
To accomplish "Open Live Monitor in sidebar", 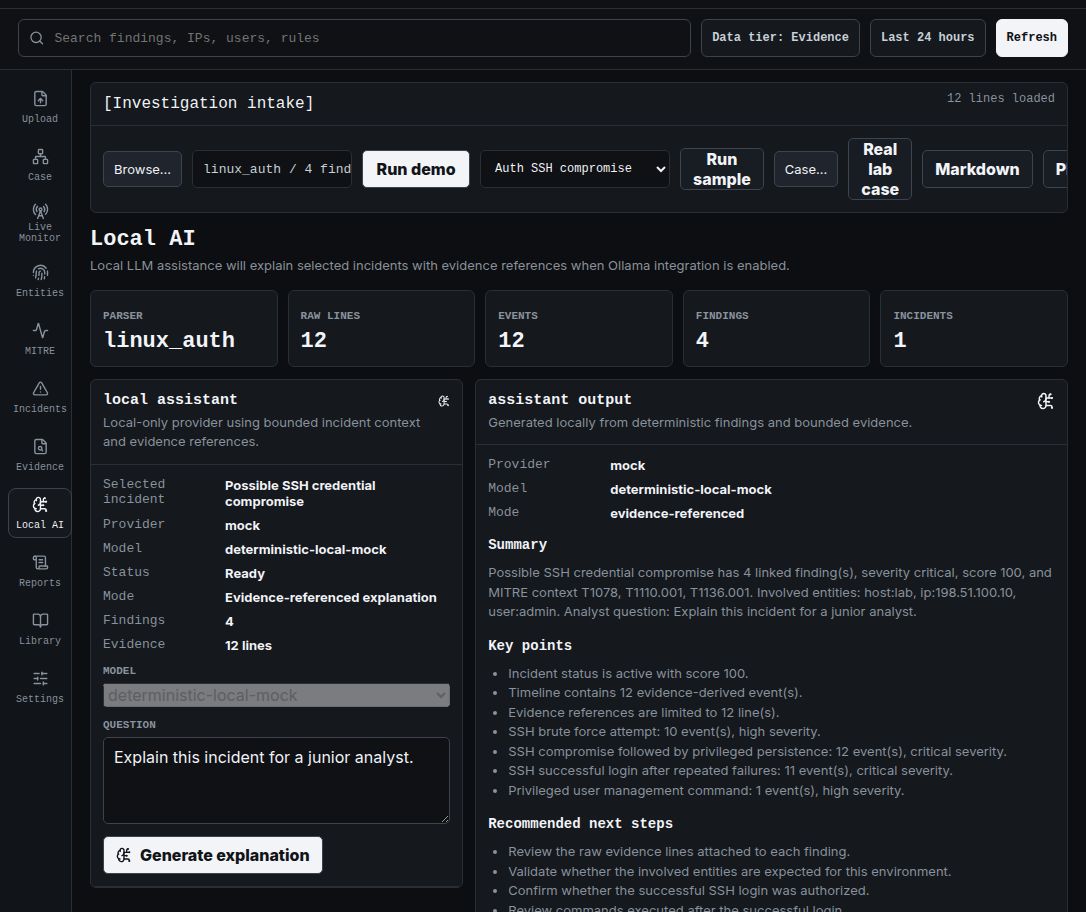I will tap(39, 222).
